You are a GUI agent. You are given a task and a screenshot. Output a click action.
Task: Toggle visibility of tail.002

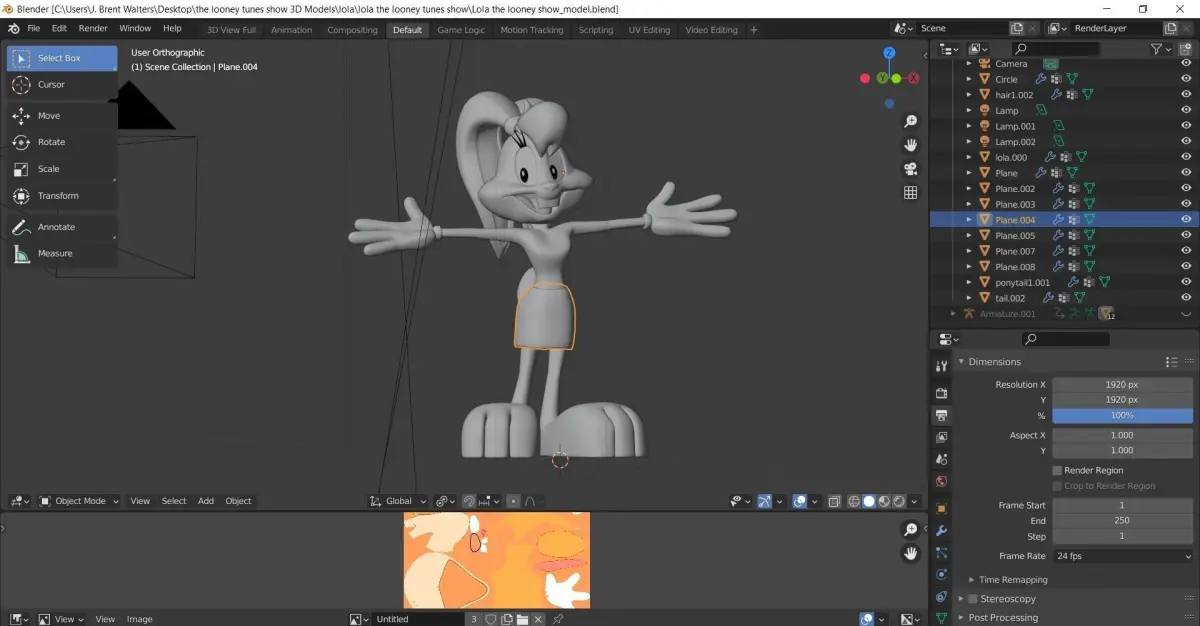1186,298
